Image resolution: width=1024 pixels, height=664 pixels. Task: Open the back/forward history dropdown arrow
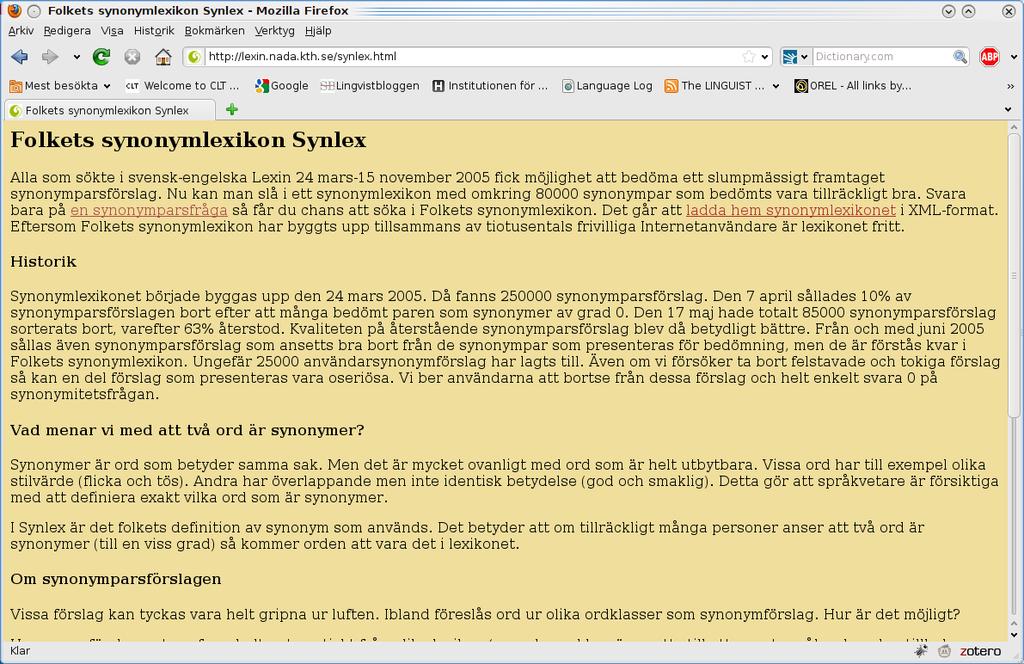(x=76, y=57)
